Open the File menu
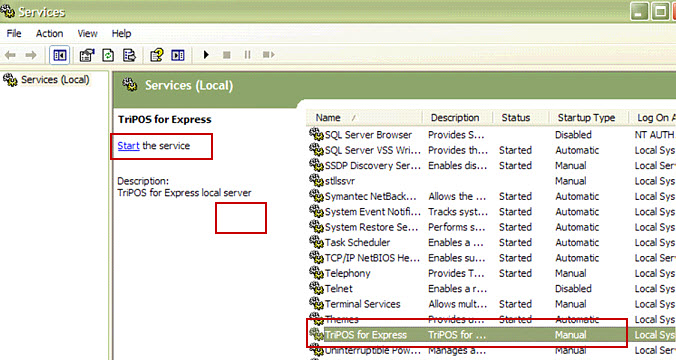Viewport: 676px width, 360px height. coord(14,33)
